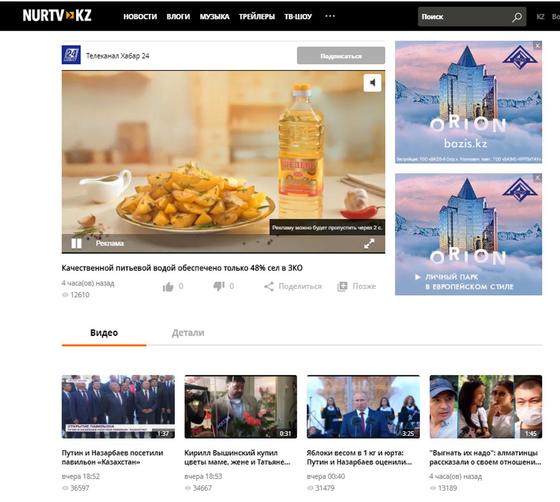The width and height of the screenshot is (560, 502).
Task: Click the Подписаться subscribe button
Action: click(341, 56)
